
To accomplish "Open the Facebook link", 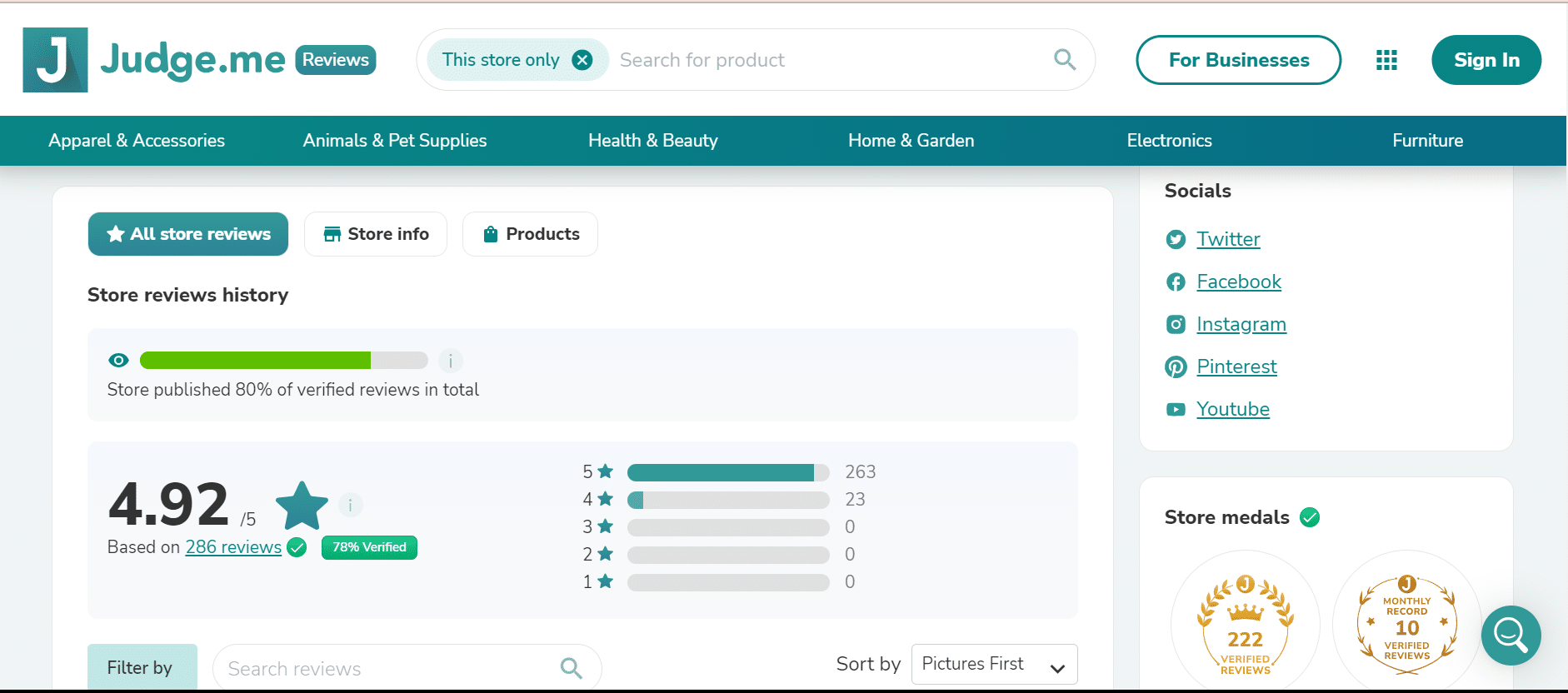I will click(x=1239, y=282).
